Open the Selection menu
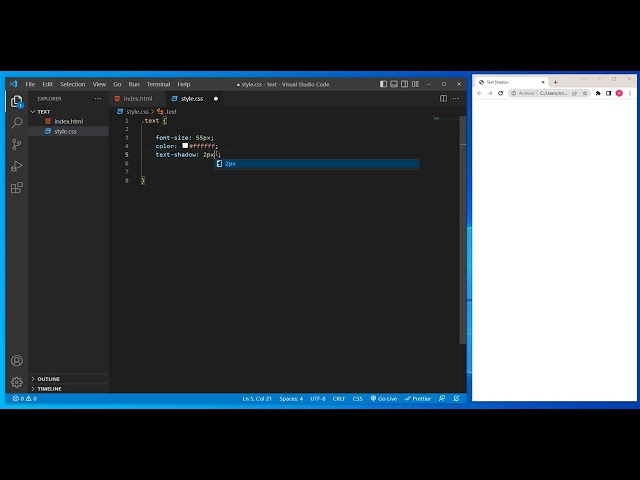The image size is (640, 480). [73, 84]
